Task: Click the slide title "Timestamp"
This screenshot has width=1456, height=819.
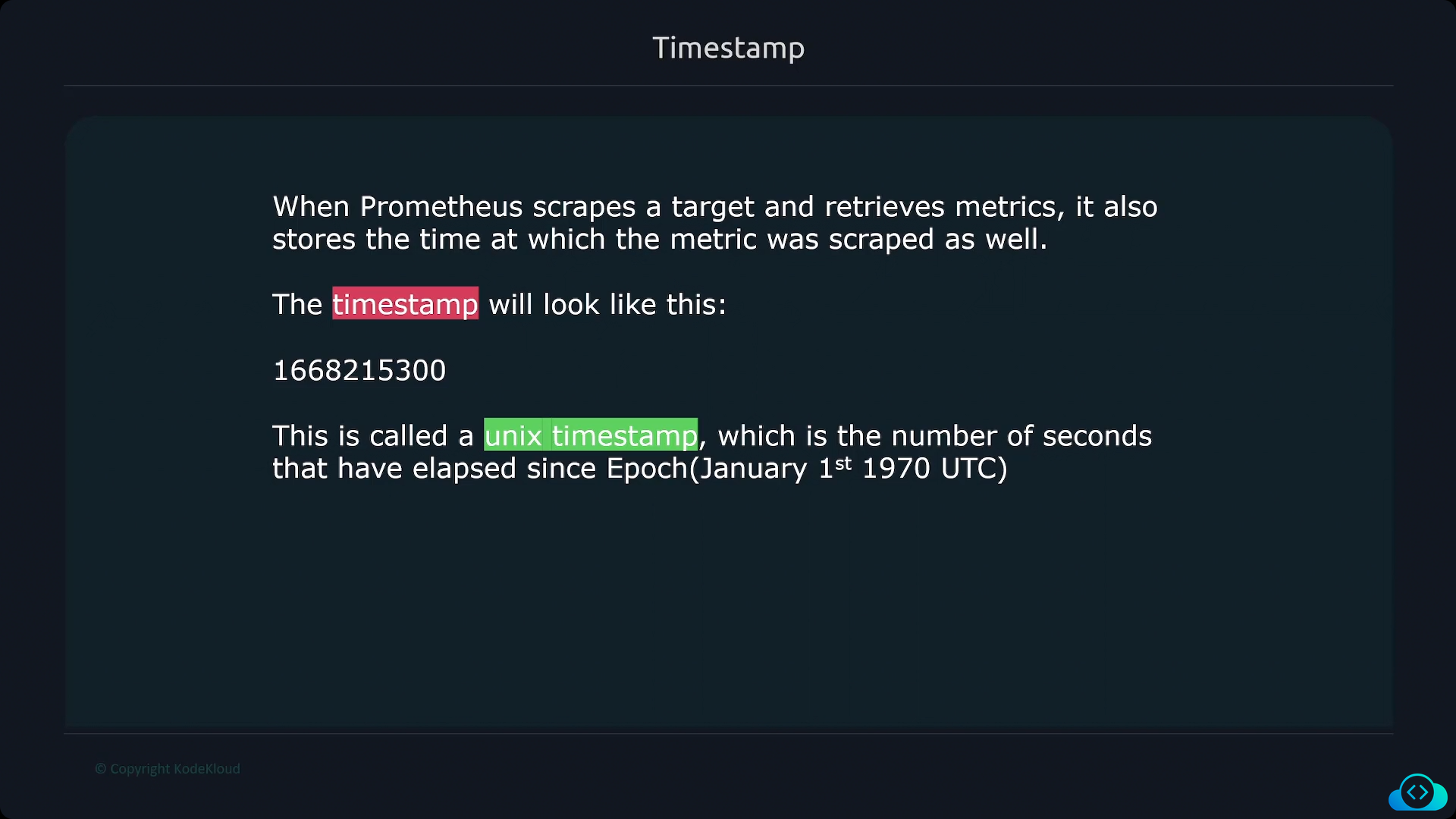Action: tap(728, 49)
